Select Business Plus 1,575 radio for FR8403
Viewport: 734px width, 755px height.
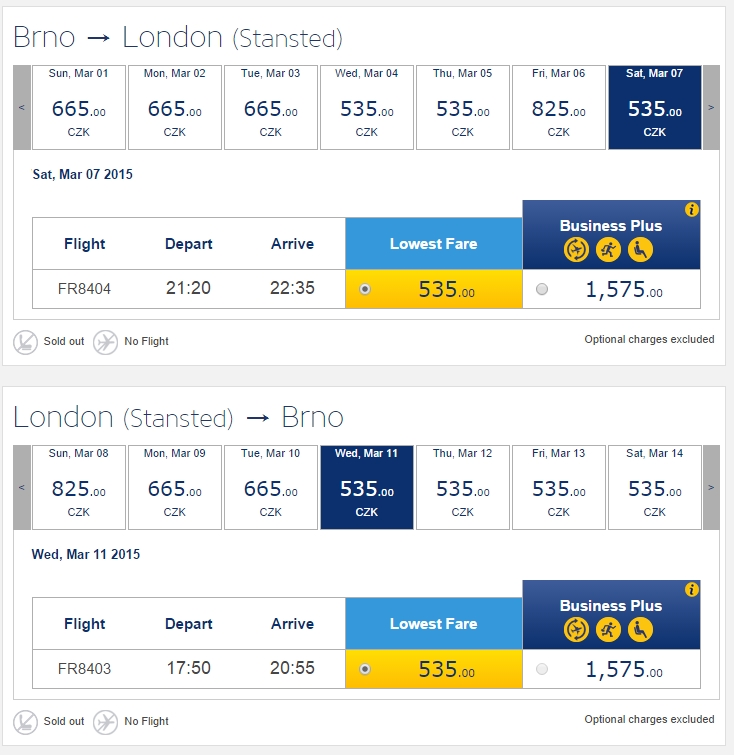pos(542,669)
